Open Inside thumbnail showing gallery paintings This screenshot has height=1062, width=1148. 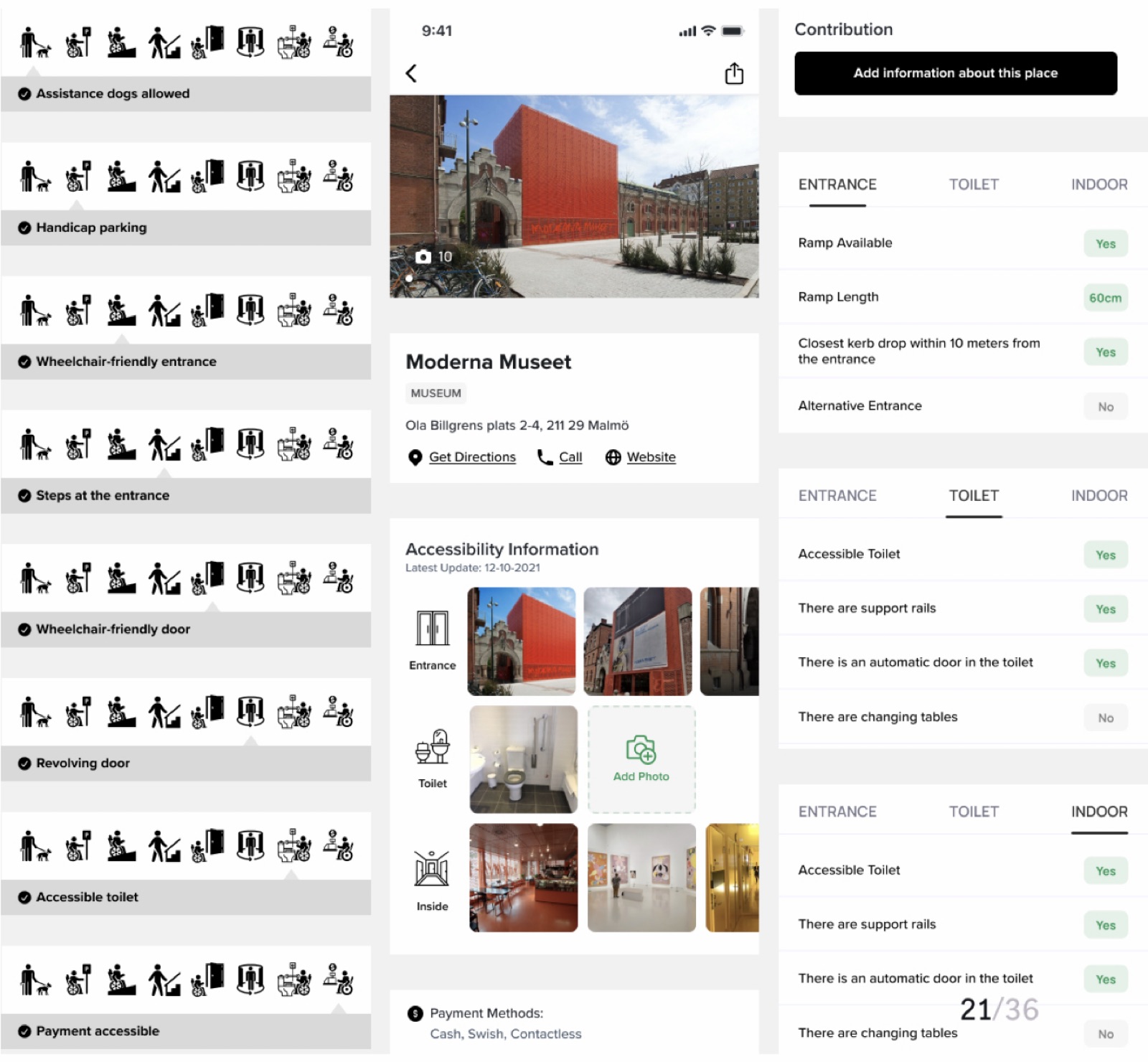pyautogui.click(x=641, y=878)
